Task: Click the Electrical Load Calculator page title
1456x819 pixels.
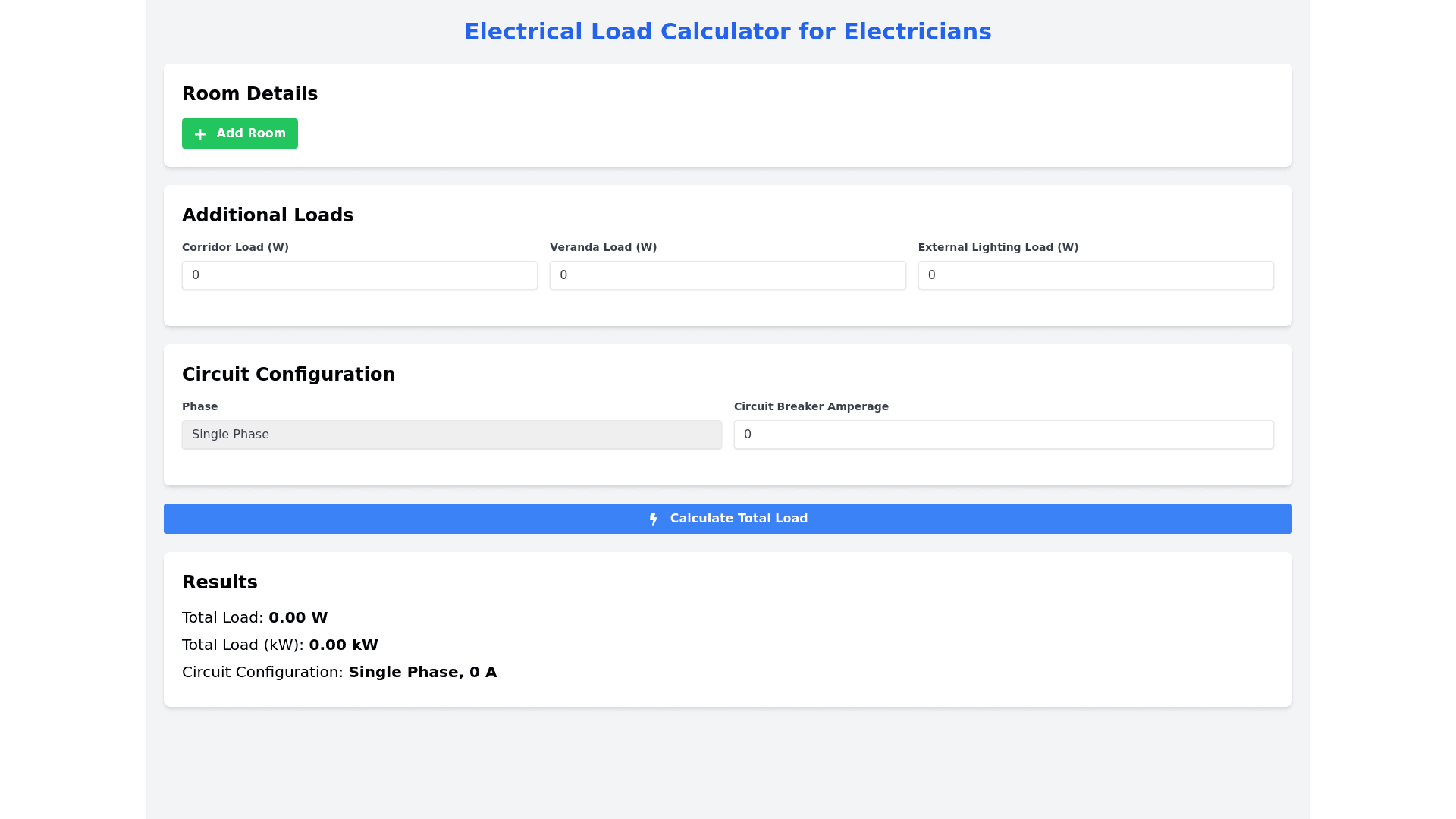Action: pyautogui.click(x=727, y=32)
